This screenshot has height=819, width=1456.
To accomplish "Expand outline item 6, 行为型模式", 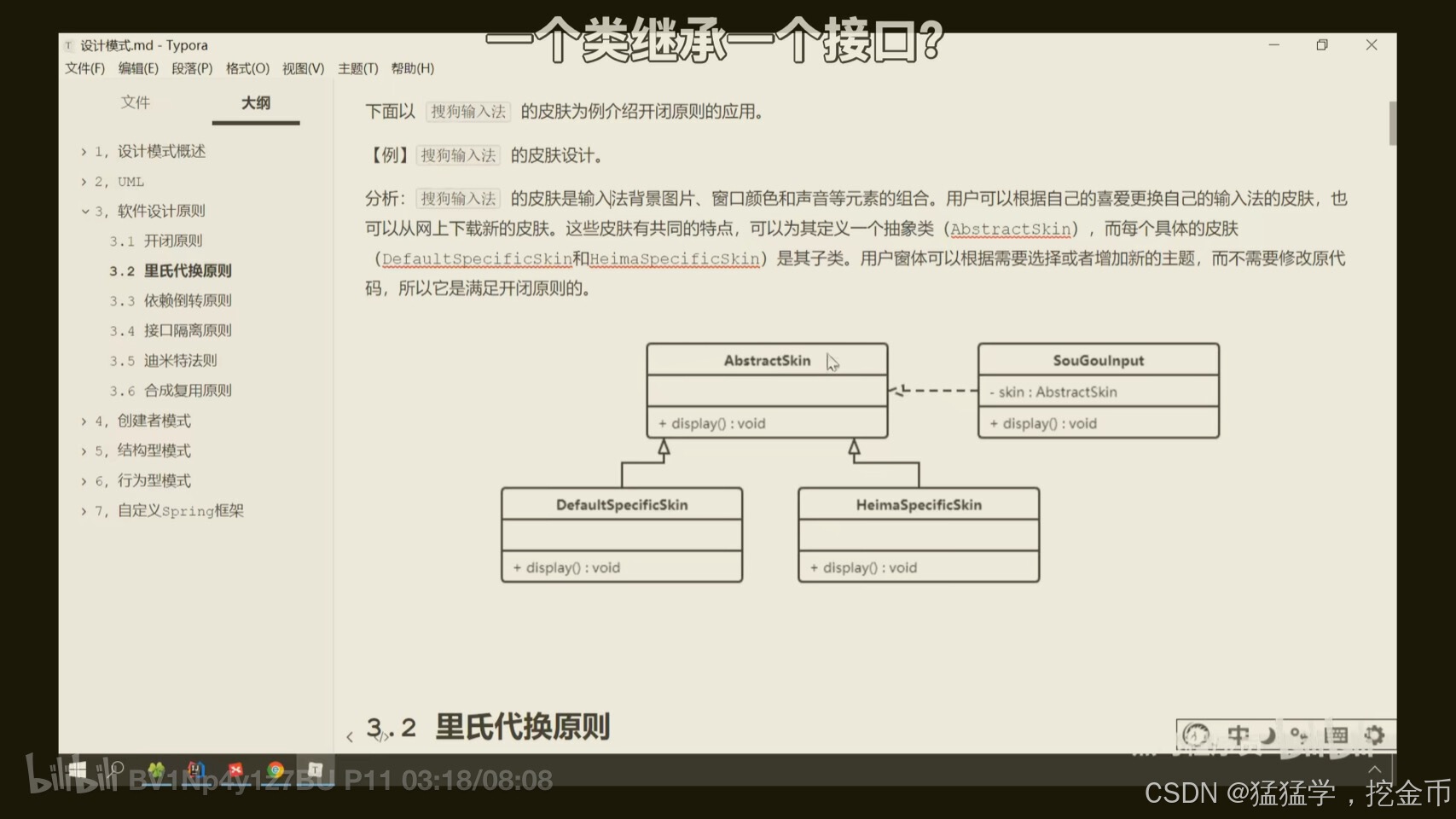I will (84, 481).
